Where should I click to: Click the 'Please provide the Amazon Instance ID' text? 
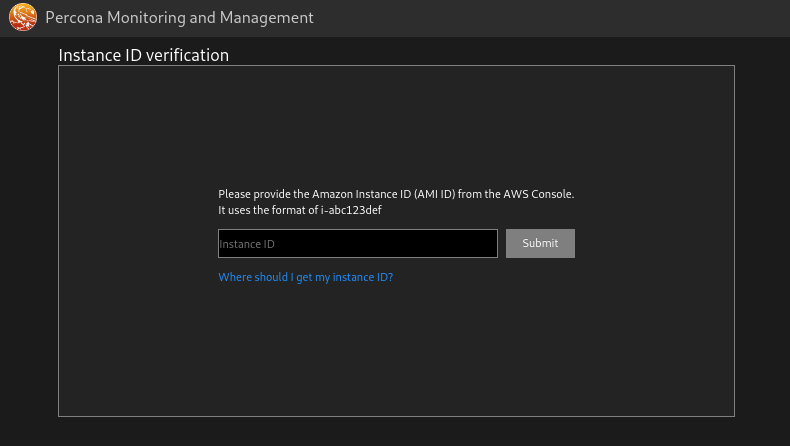pyautogui.click(x=300, y=194)
